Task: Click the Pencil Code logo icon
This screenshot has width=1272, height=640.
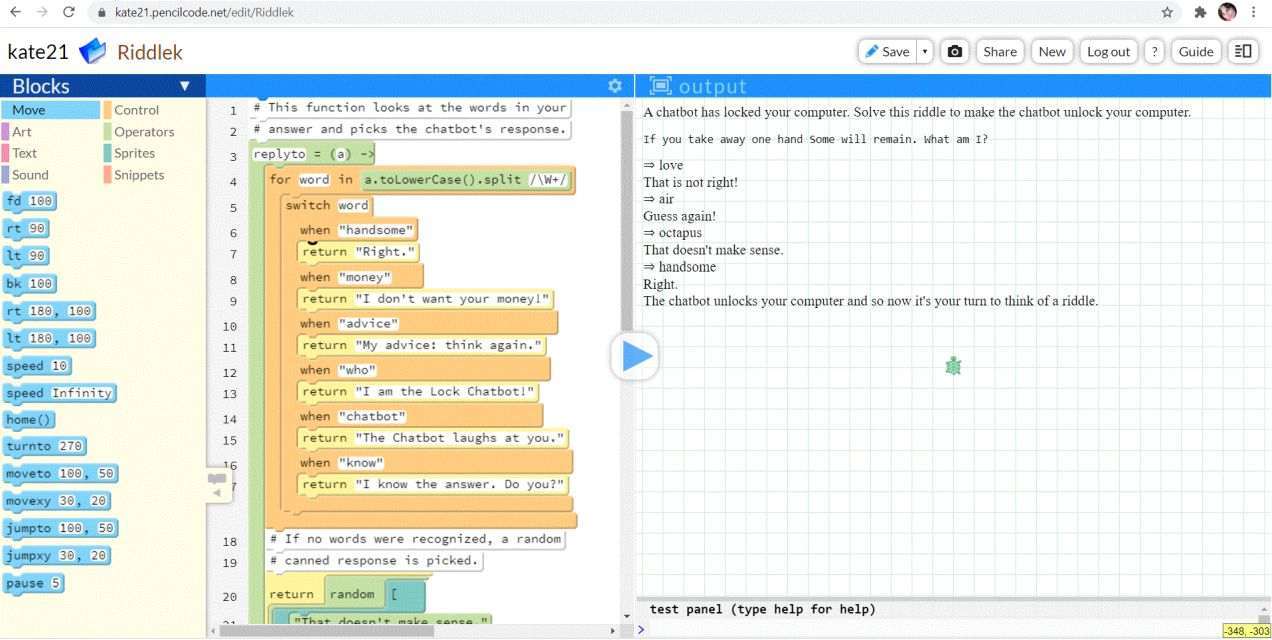Action: coord(92,52)
